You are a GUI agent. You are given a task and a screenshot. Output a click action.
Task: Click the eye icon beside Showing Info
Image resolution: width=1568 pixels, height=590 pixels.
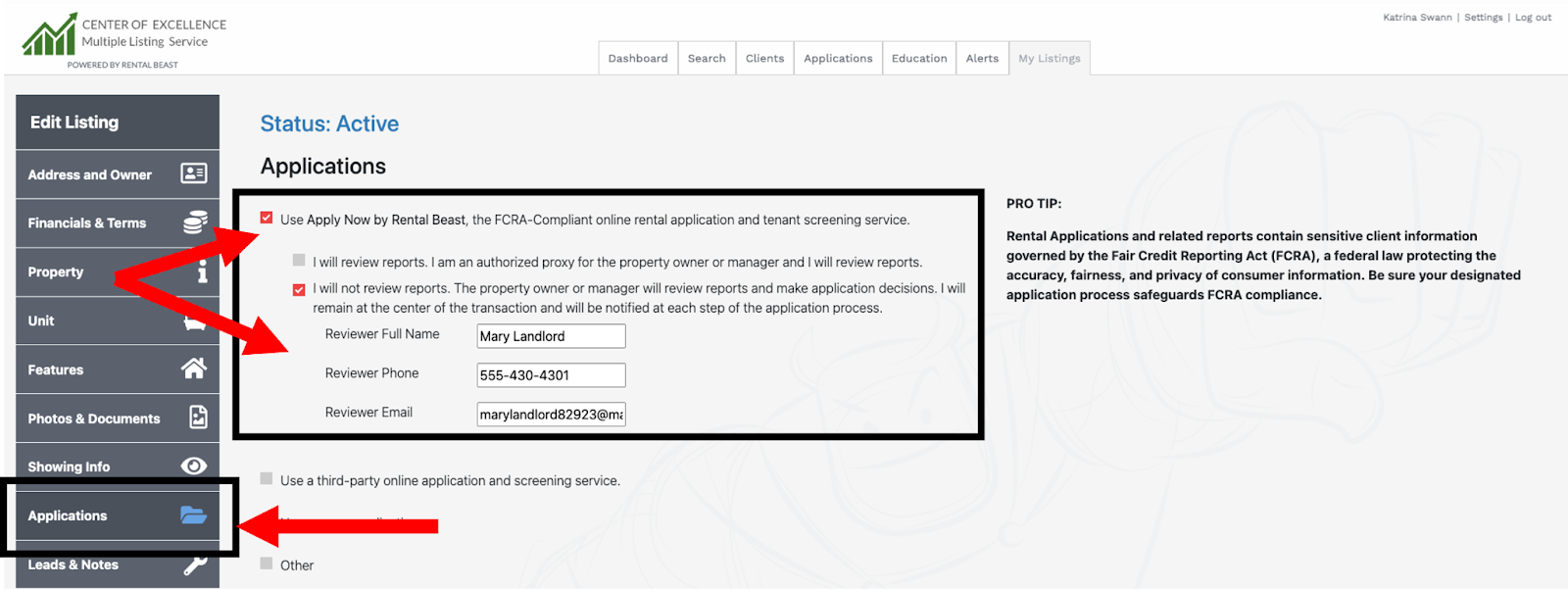(194, 467)
